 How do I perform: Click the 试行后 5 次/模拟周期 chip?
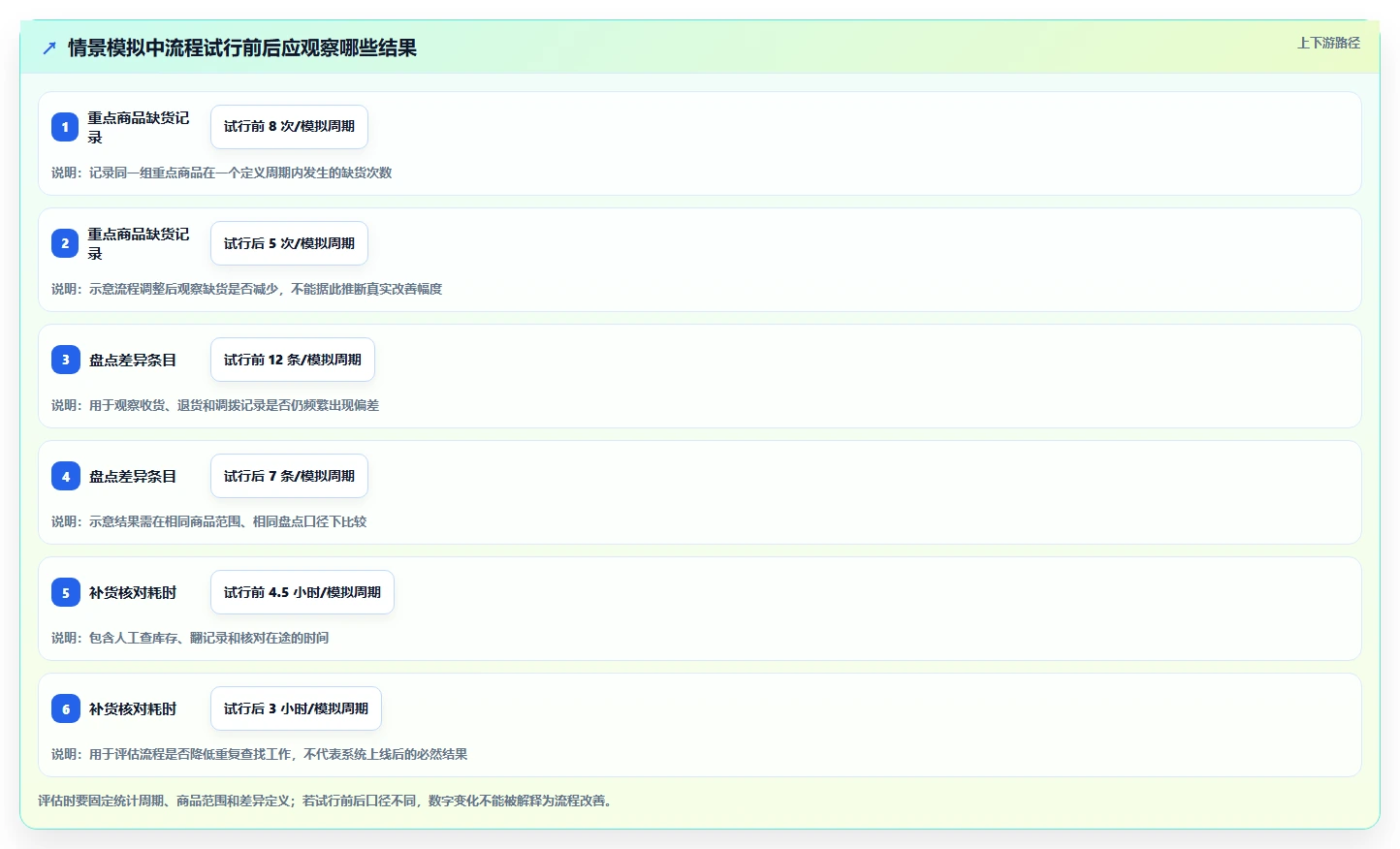tap(289, 243)
